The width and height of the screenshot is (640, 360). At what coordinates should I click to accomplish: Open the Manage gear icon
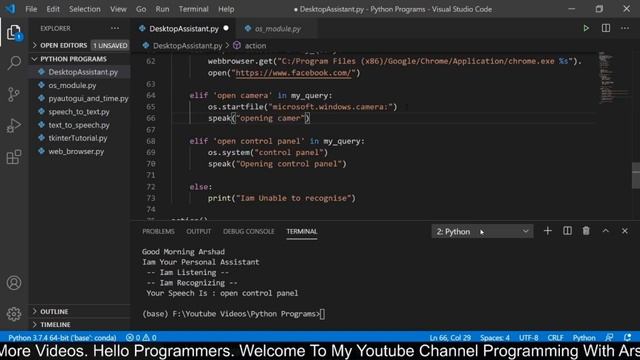(14, 314)
